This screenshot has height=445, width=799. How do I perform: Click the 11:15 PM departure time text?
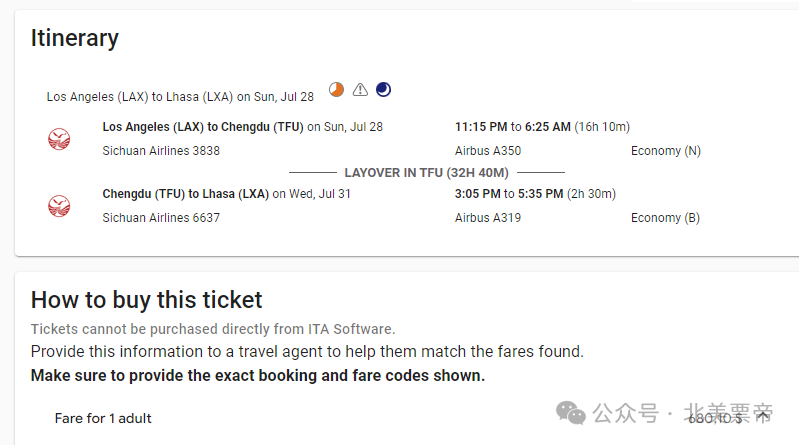481,127
